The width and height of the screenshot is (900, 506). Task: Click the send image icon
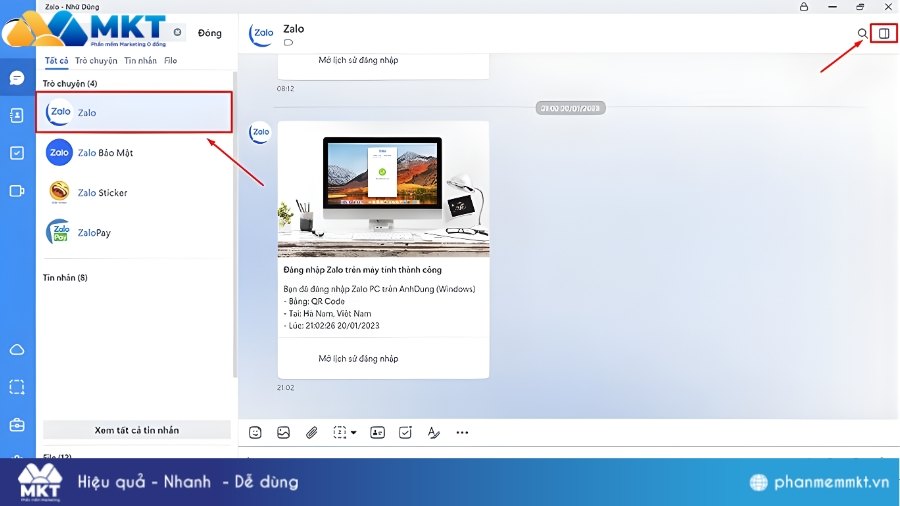(x=284, y=432)
